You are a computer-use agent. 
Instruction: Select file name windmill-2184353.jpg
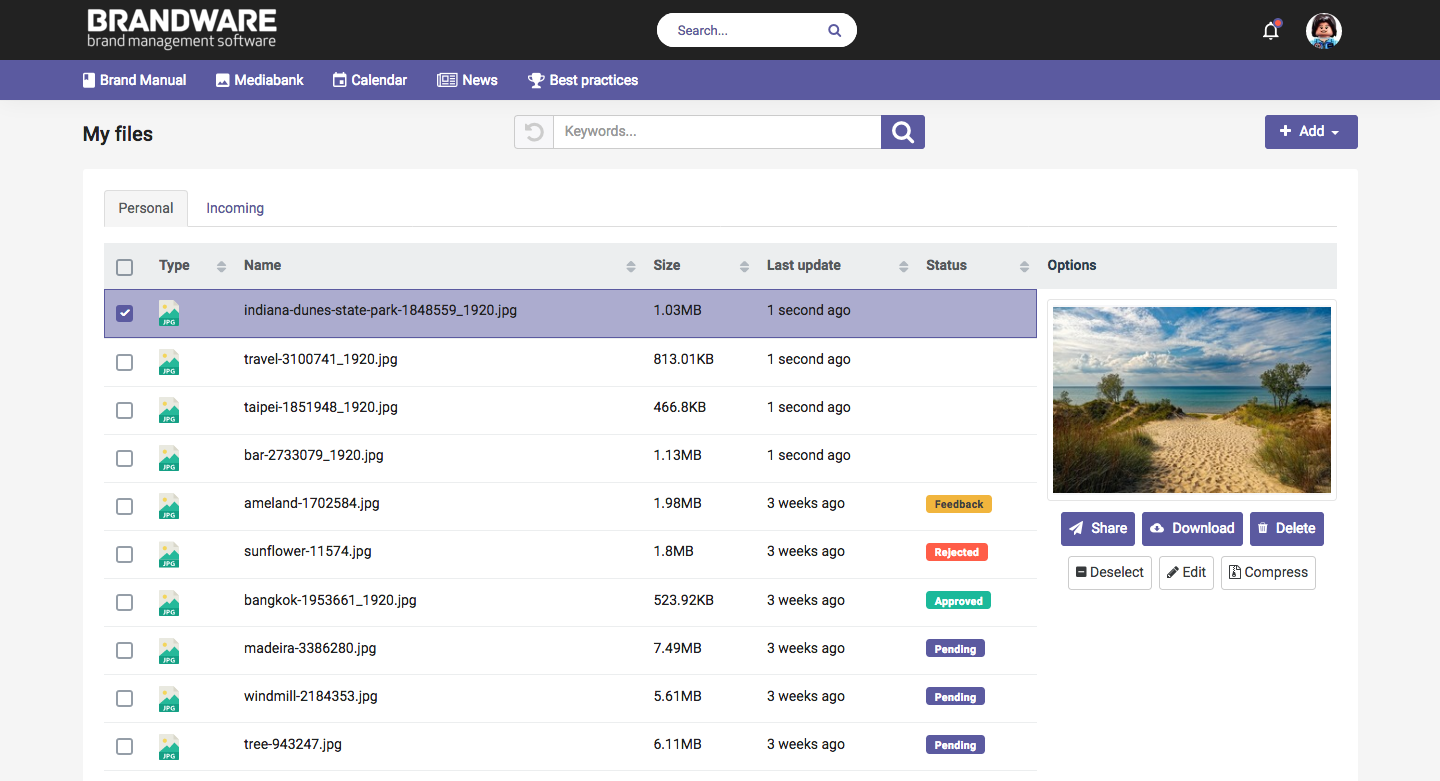pyautogui.click(x=311, y=696)
